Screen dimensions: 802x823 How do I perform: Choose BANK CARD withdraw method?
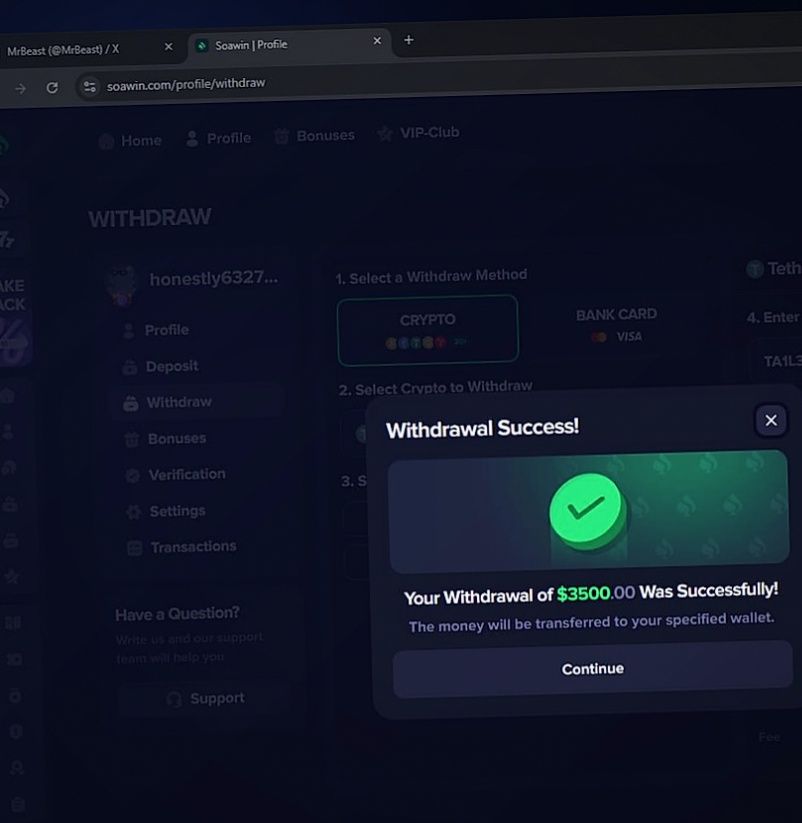[x=615, y=324]
